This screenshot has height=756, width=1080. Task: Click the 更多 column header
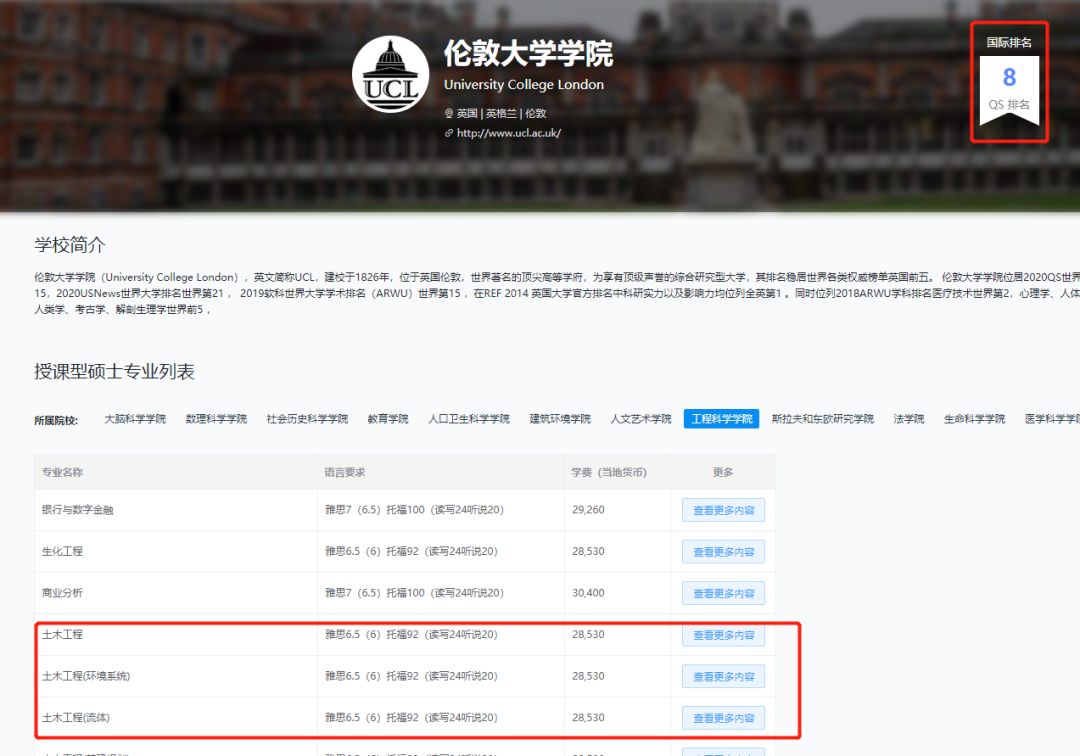click(723, 472)
